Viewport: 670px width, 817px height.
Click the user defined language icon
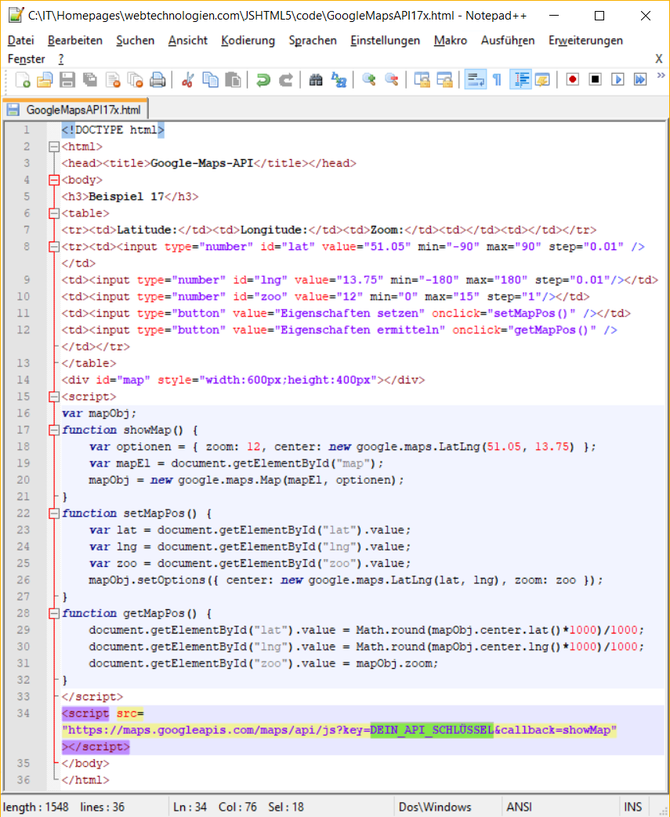click(542, 80)
